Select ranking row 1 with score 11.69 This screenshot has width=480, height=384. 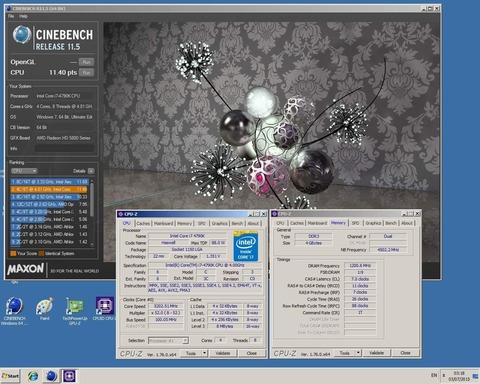point(50,182)
